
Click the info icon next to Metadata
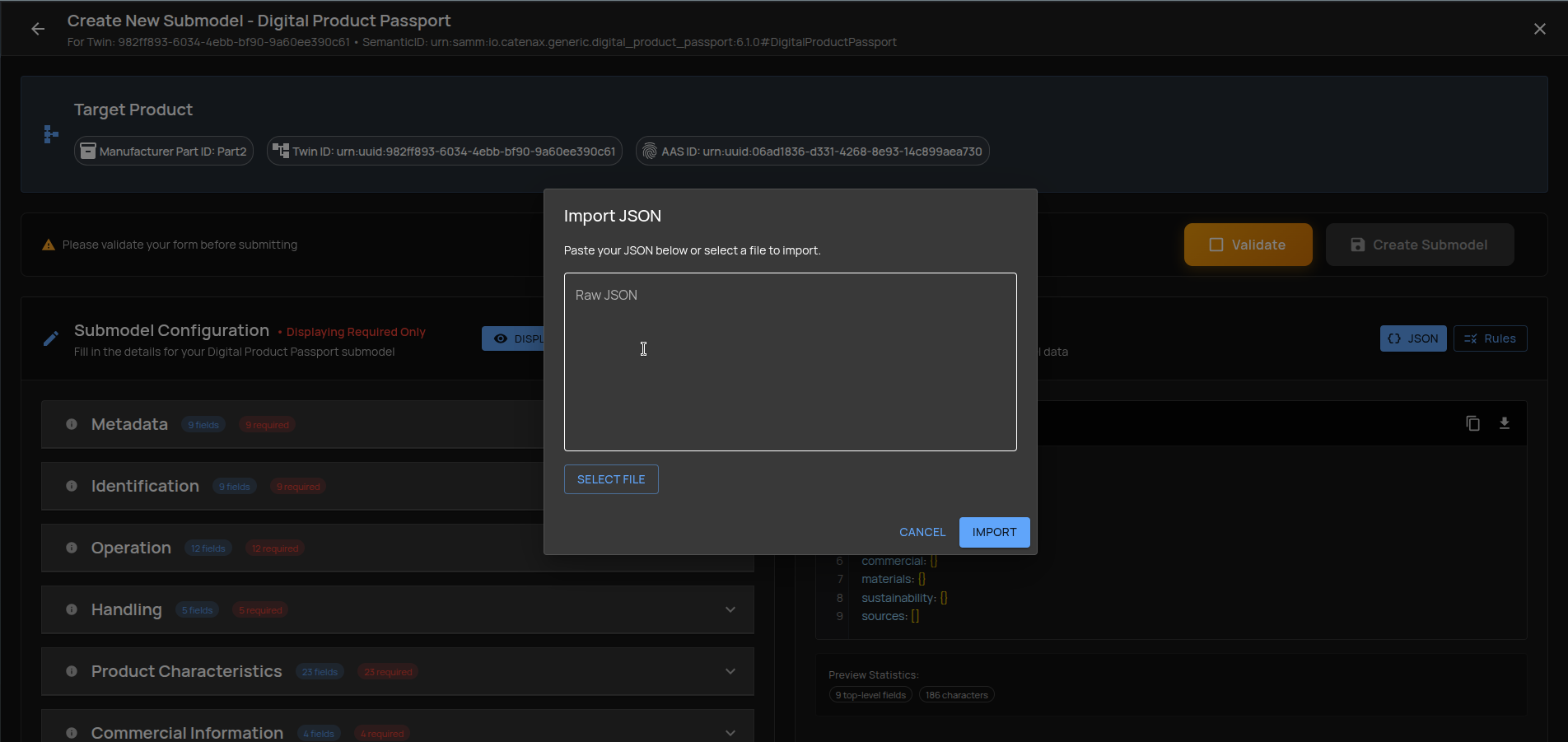click(71, 424)
